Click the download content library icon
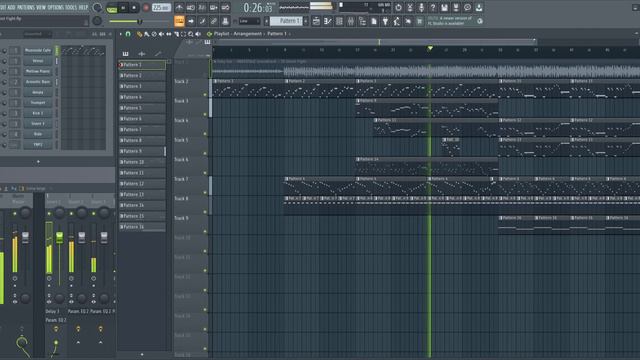 479,7
